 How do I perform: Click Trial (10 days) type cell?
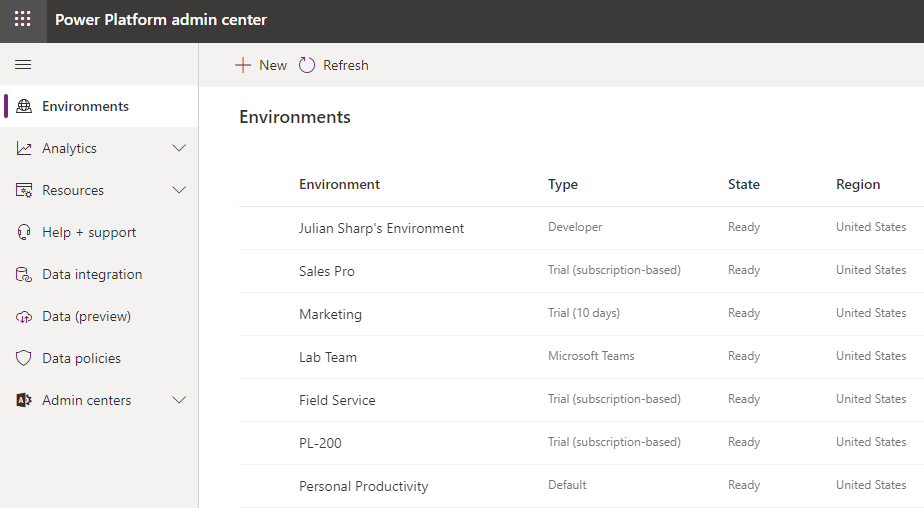point(584,313)
